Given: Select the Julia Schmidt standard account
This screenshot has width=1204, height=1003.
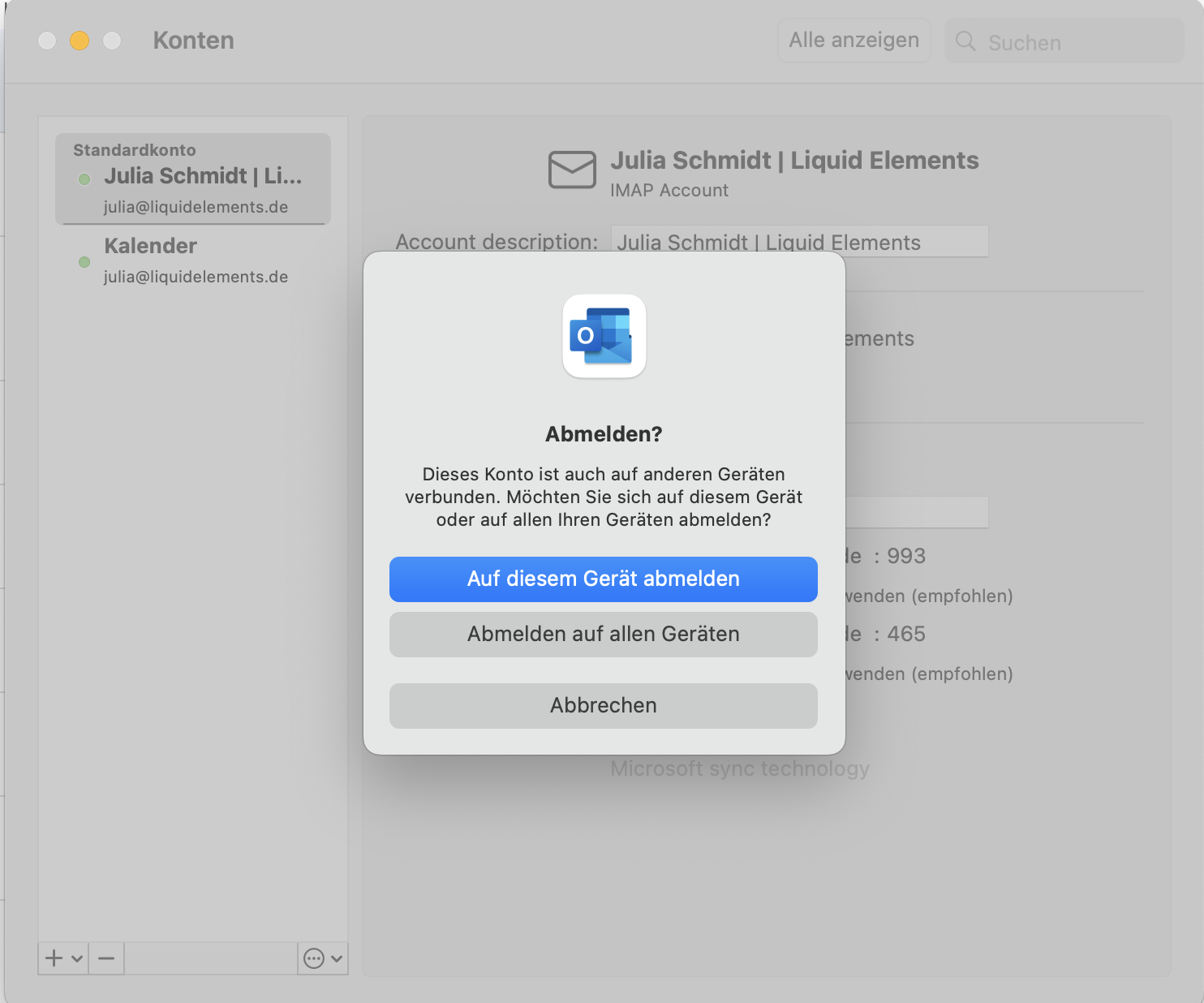Looking at the screenshot, I should (193, 179).
